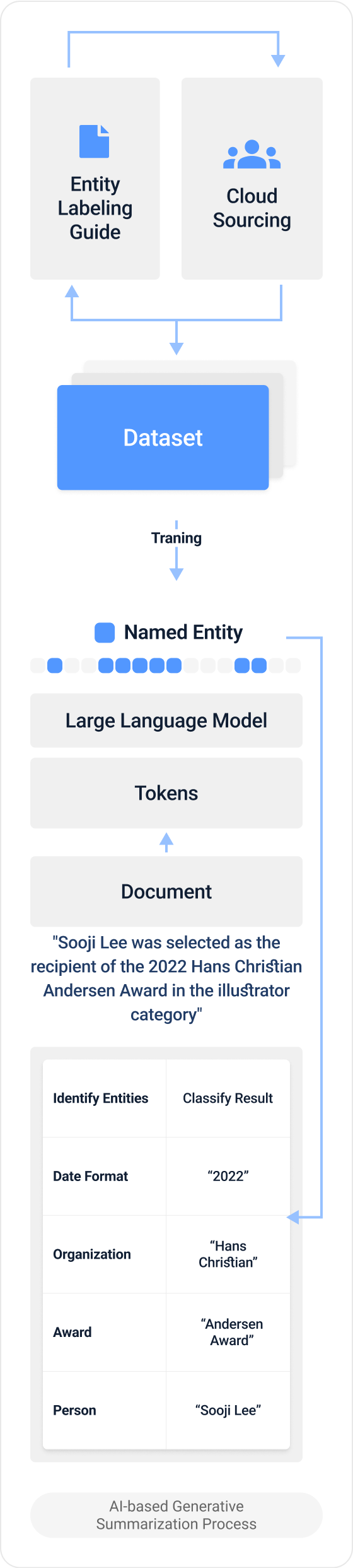Click the Date Format table row label
The height and width of the screenshot is (1568, 353).
(91, 1176)
